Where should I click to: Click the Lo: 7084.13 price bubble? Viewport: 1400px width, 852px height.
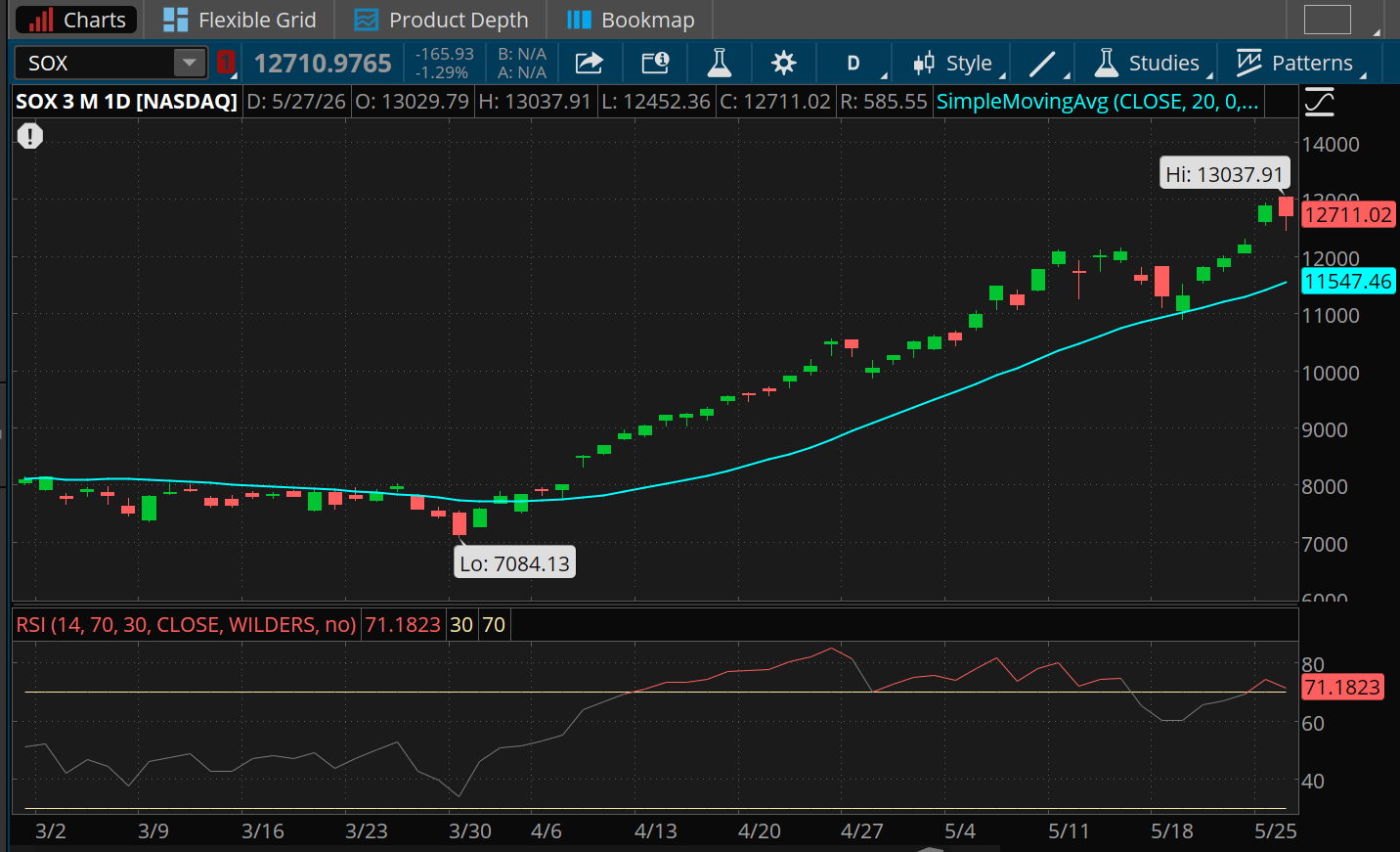pyautogui.click(x=514, y=563)
